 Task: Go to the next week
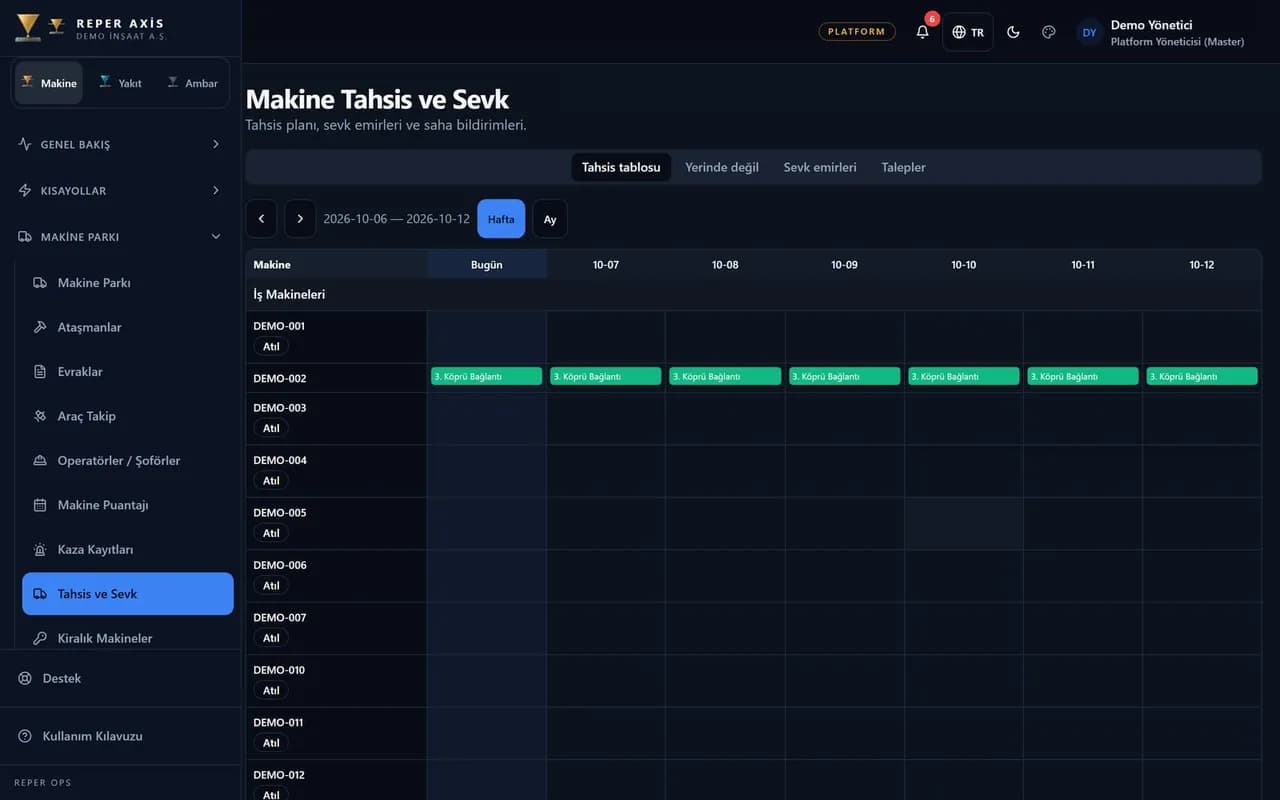[300, 219]
